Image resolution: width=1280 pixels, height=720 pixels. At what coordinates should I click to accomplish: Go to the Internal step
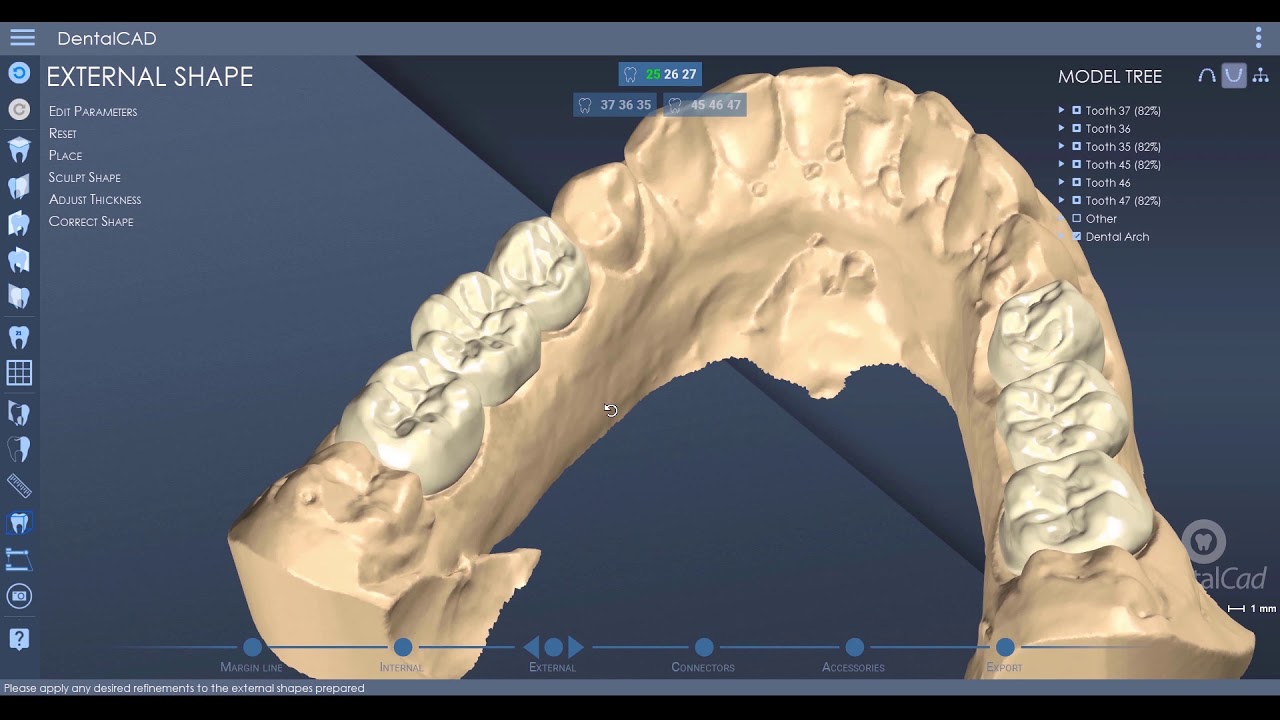click(403, 647)
